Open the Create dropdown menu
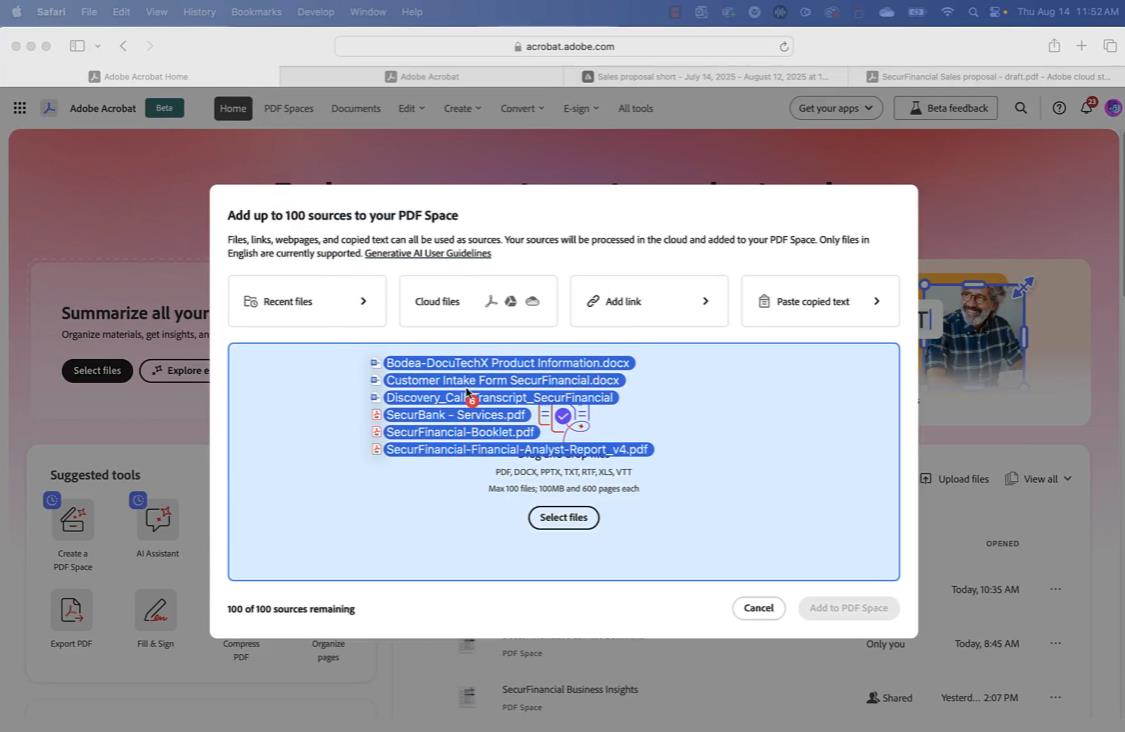1125x732 pixels. pos(463,108)
